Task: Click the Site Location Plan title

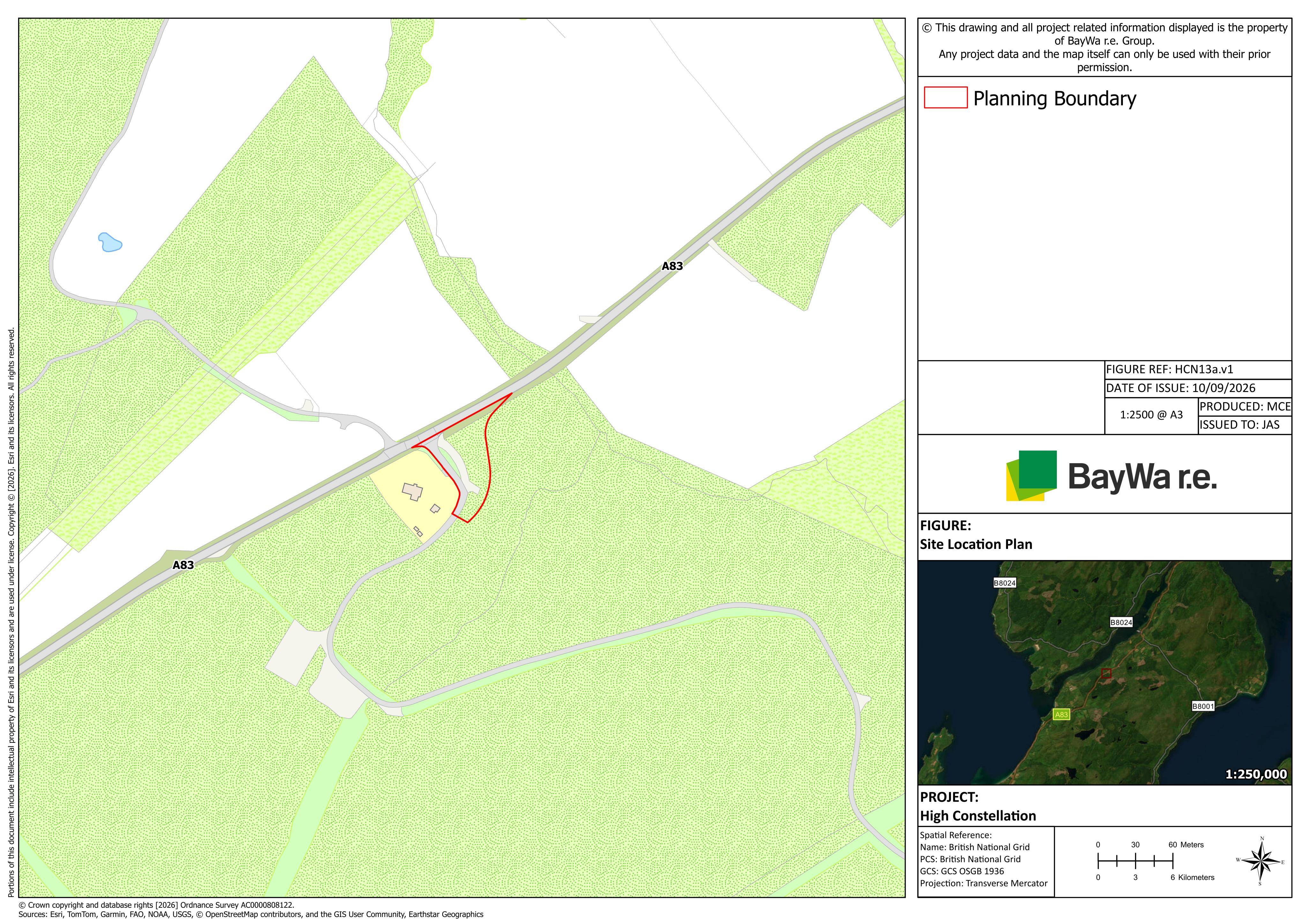Action: (976, 544)
